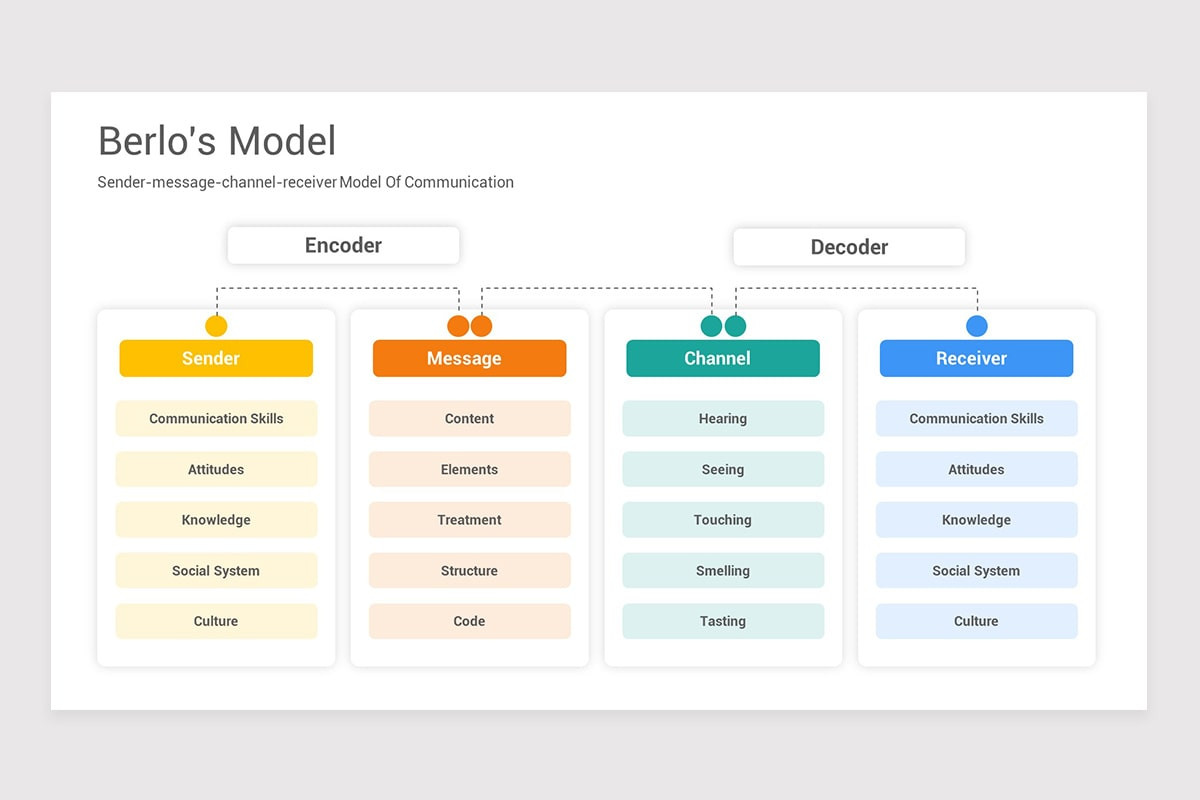This screenshot has height=800, width=1200.
Task: Choose "Touching" in the Channel column
Action: [x=723, y=520]
